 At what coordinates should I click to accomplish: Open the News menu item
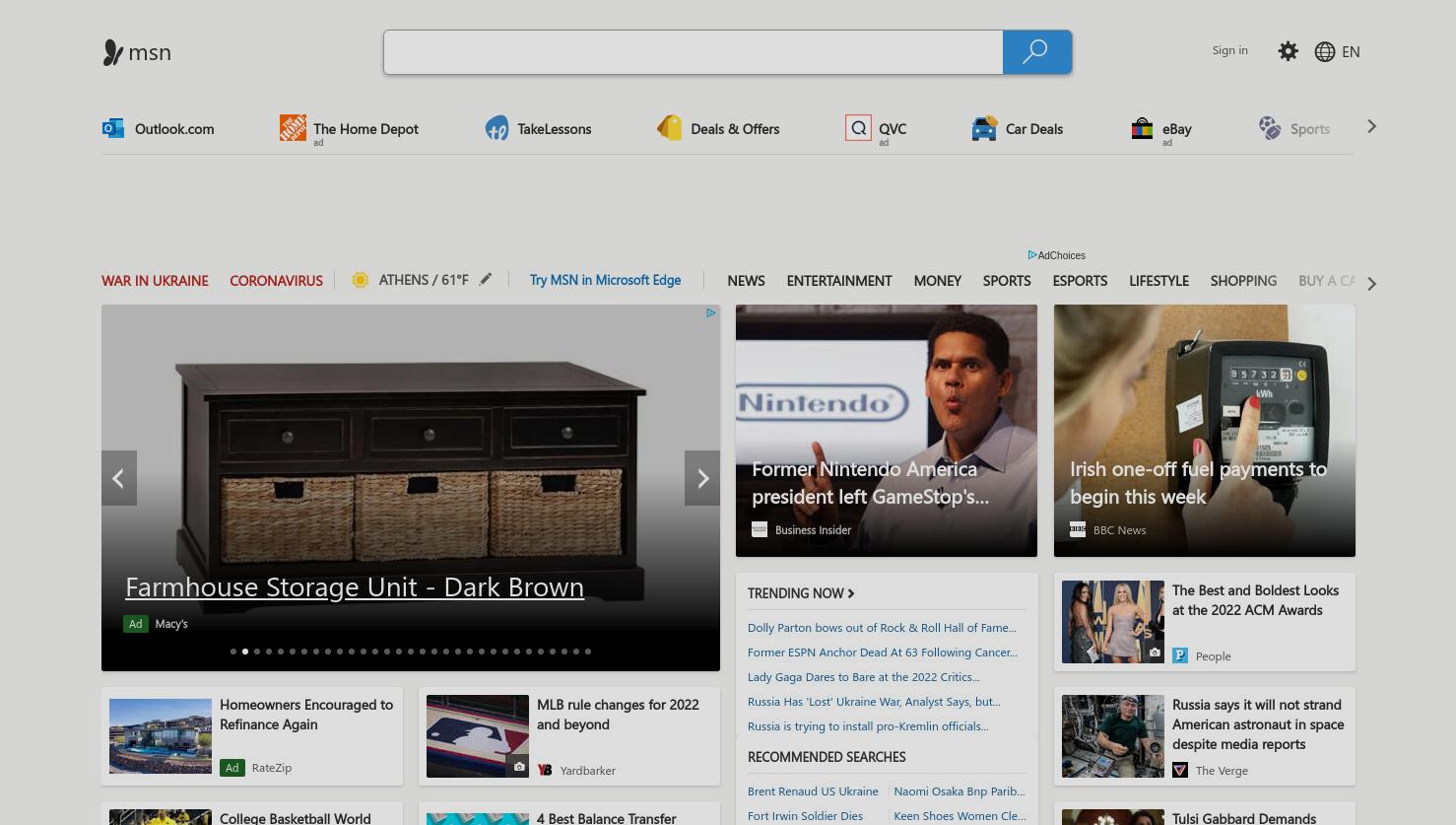746,281
